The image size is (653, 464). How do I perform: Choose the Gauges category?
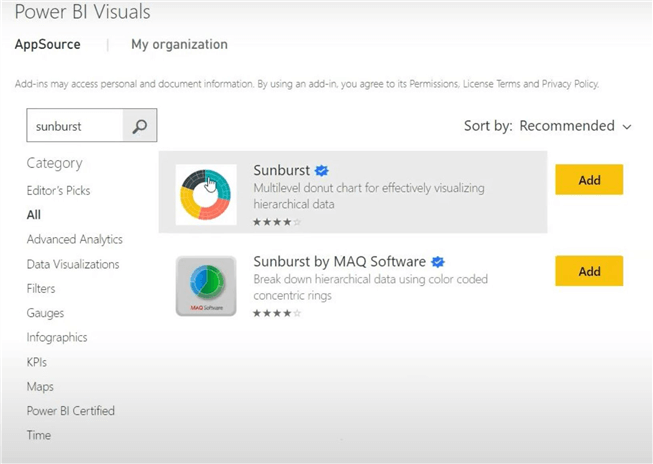tap(46, 313)
